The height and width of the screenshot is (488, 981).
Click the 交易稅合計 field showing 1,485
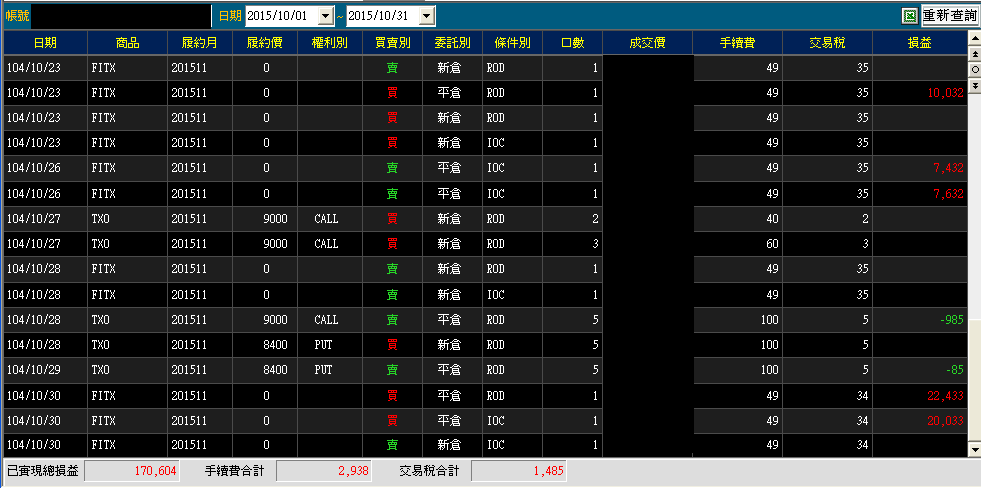click(519, 471)
